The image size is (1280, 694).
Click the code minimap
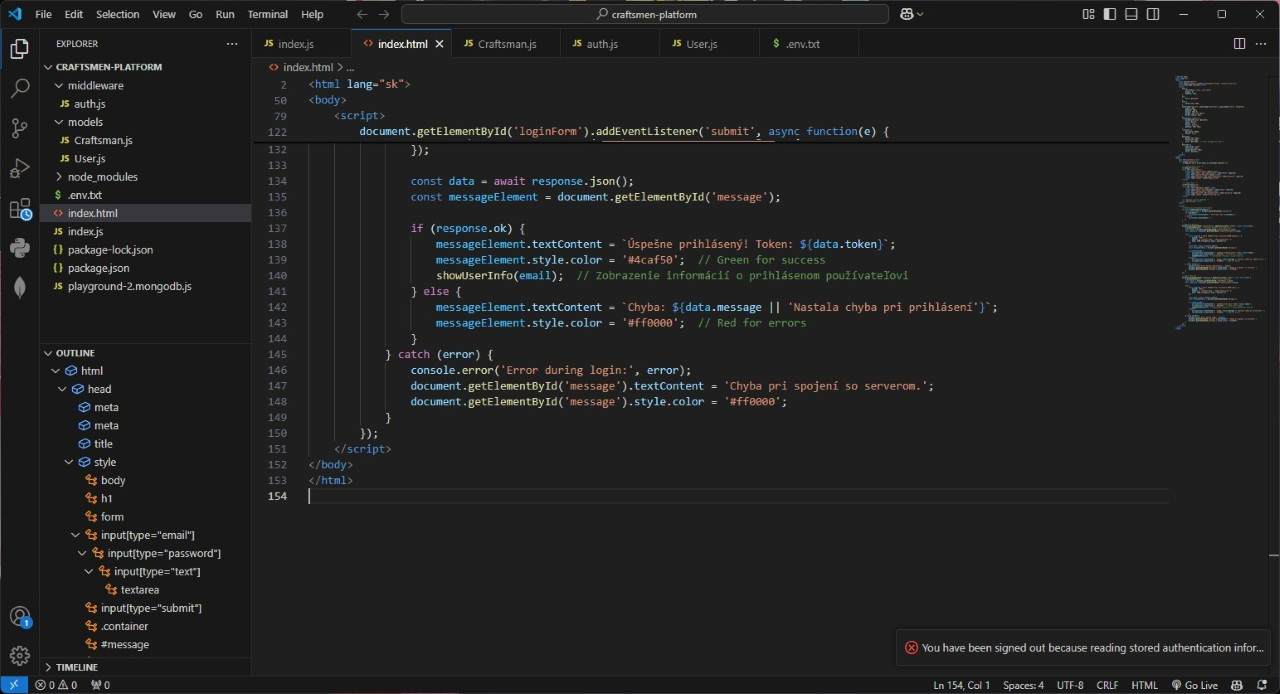(1218, 200)
